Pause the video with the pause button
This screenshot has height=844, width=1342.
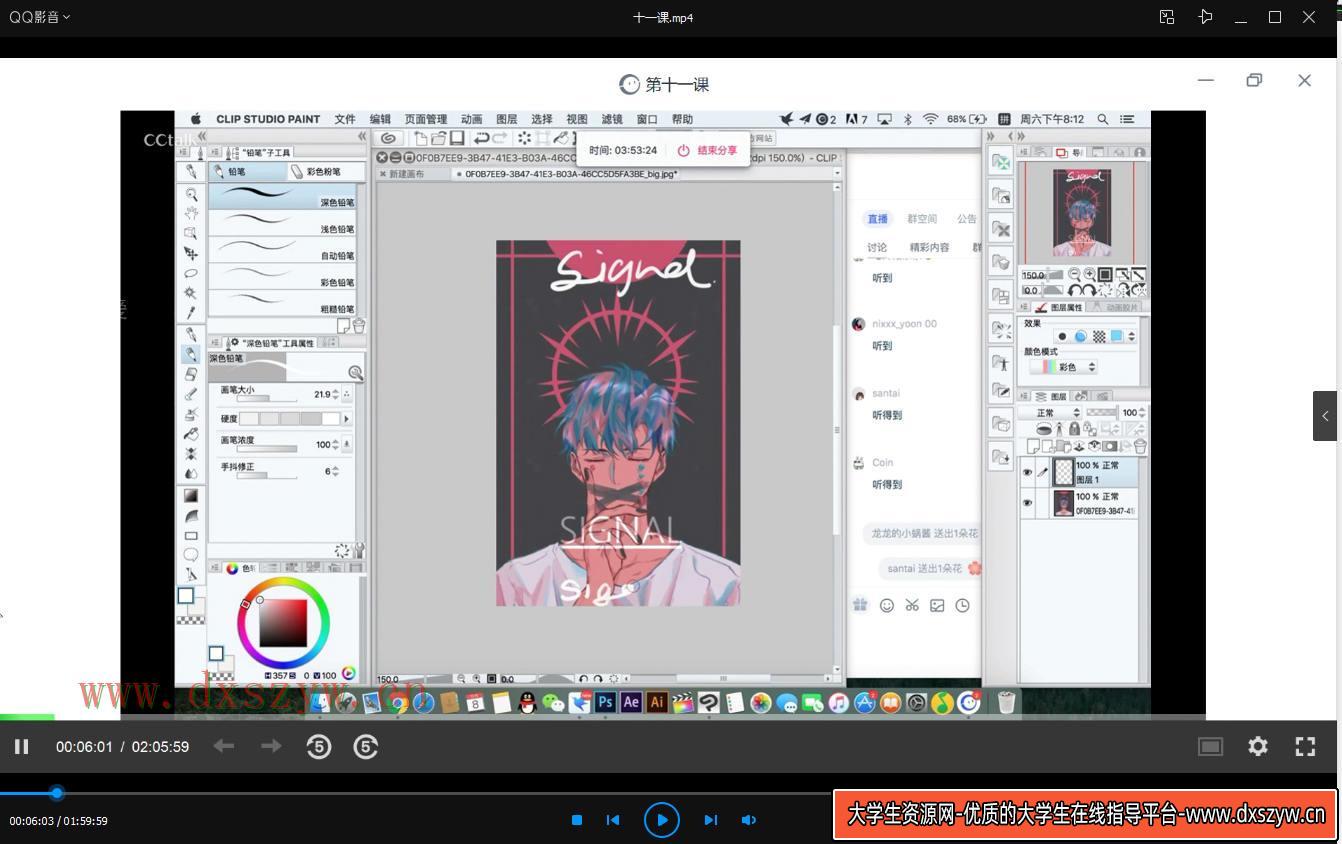tap(21, 746)
